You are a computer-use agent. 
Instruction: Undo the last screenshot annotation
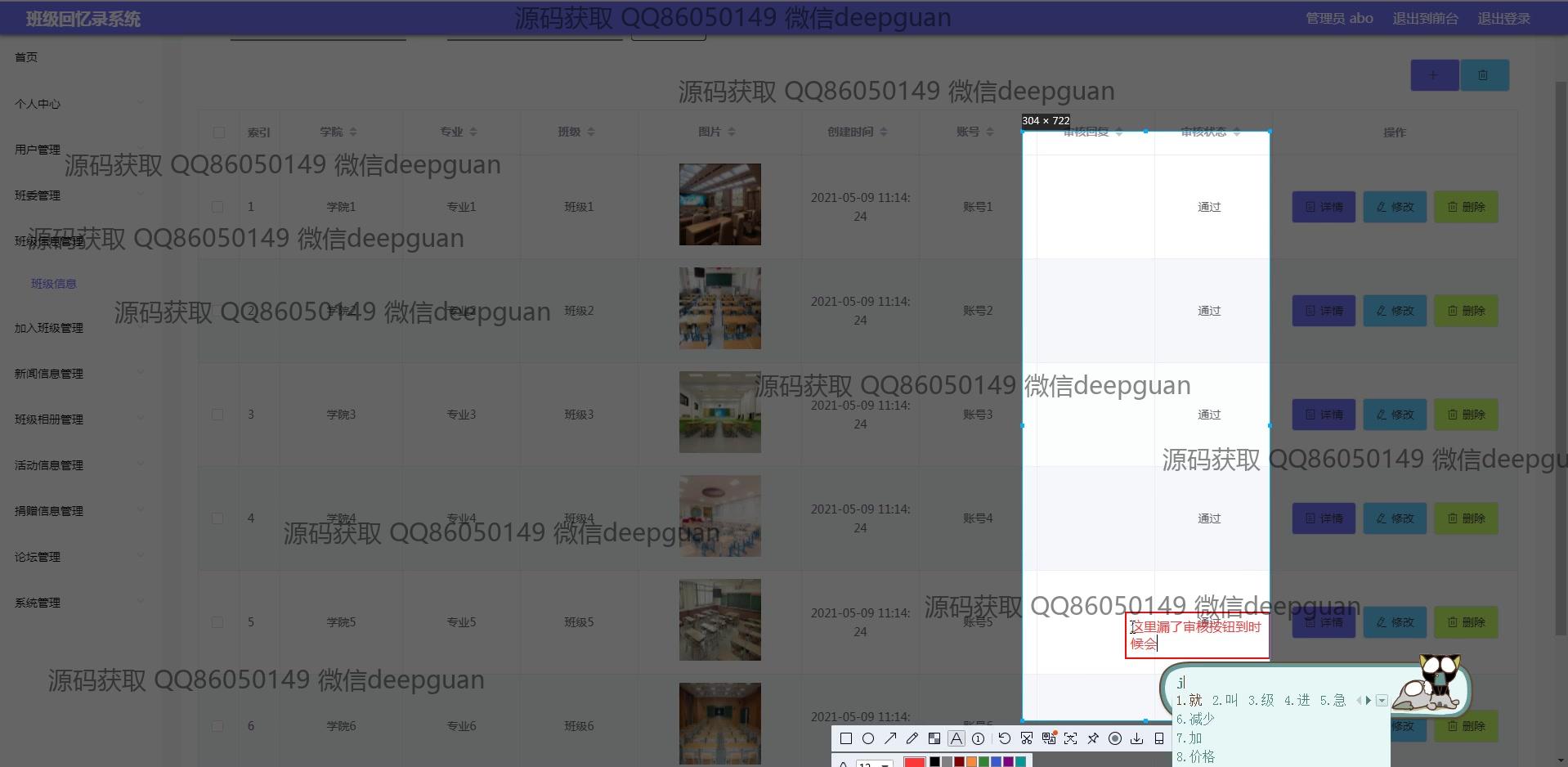[x=1005, y=739]
